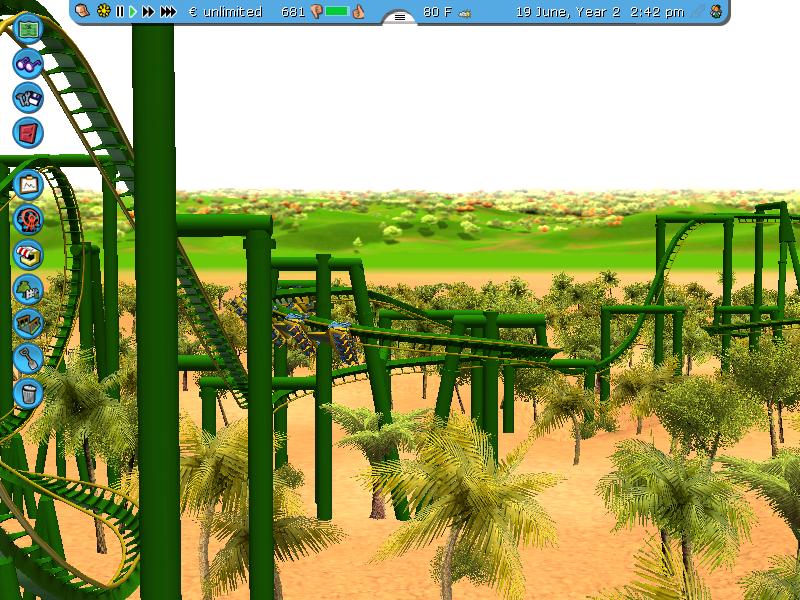
Task: Open the park management clipboard button
Action: click(28, 185)
